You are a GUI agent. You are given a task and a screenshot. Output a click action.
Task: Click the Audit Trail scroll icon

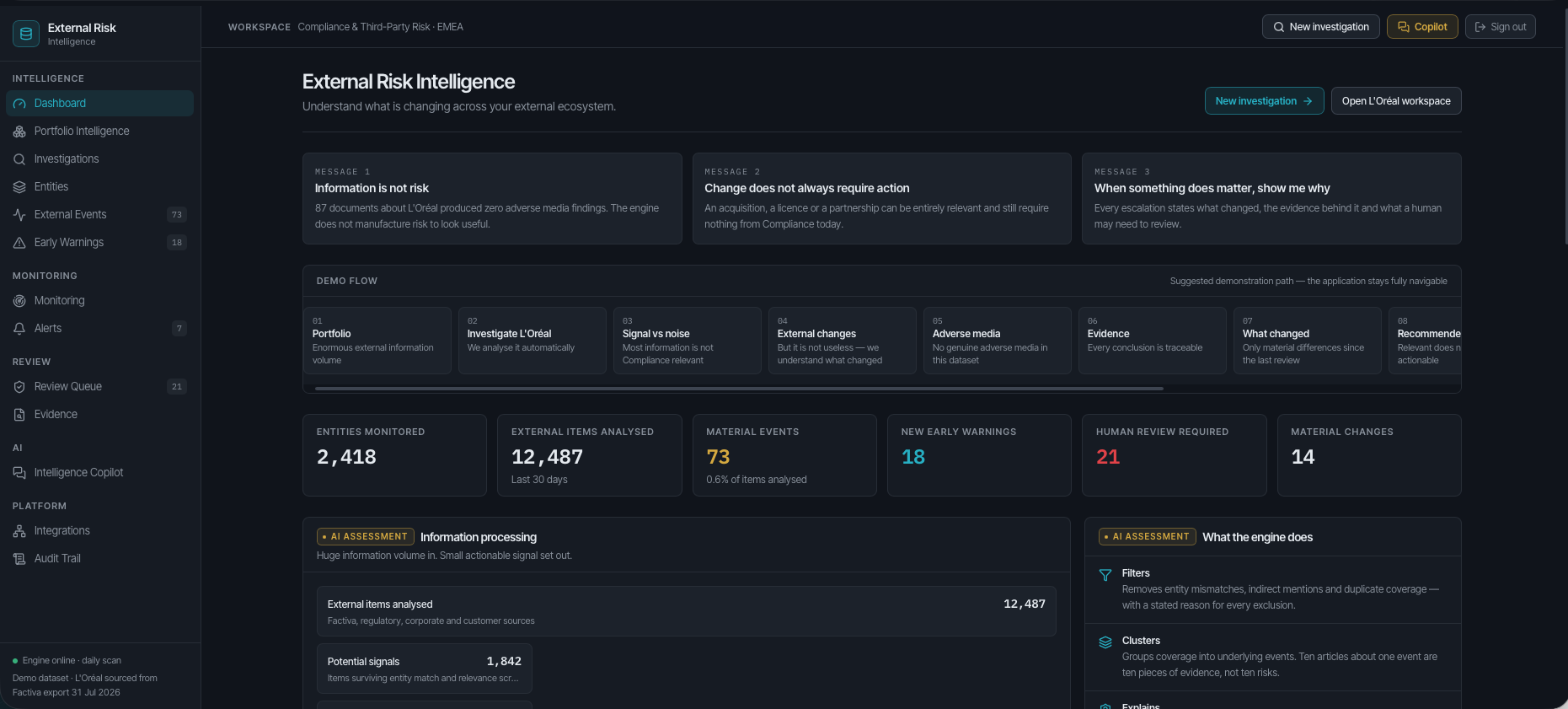coord(19,559)
